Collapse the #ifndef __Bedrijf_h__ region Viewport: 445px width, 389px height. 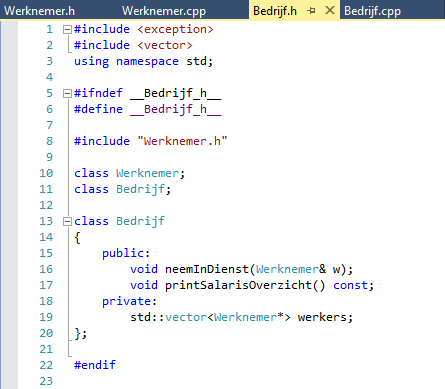click(x=67, y=93)
